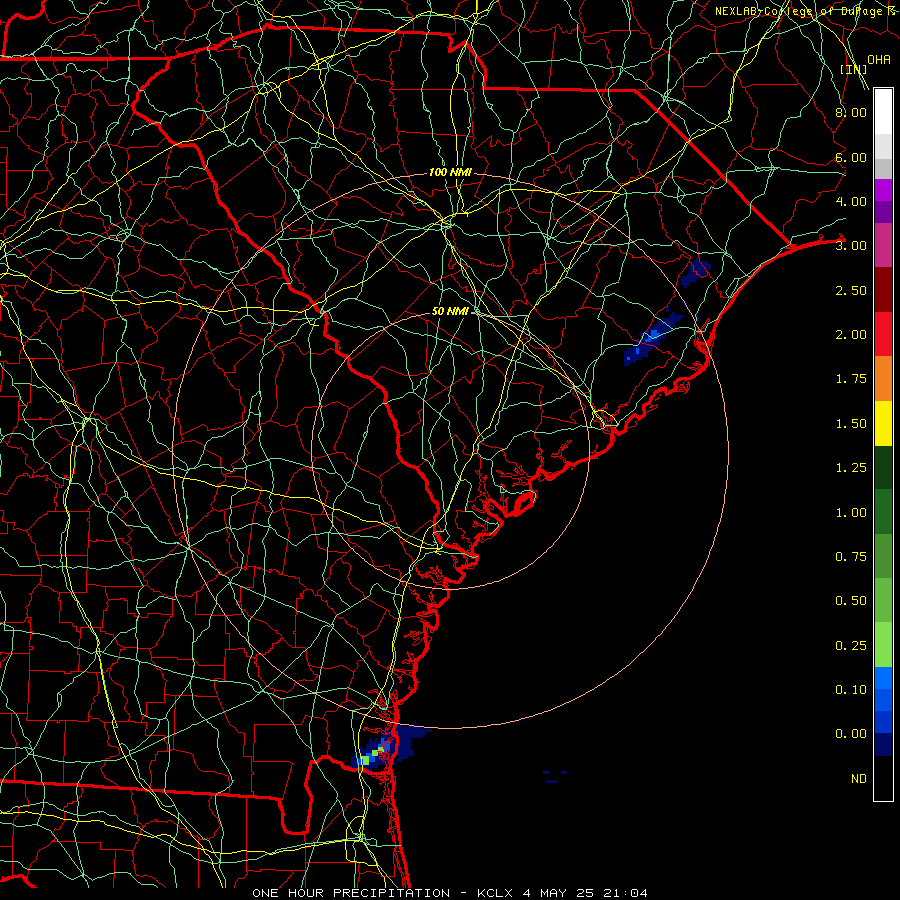
Task: Click the dark red 2.50 legend swatch
Action: point(883,290)
